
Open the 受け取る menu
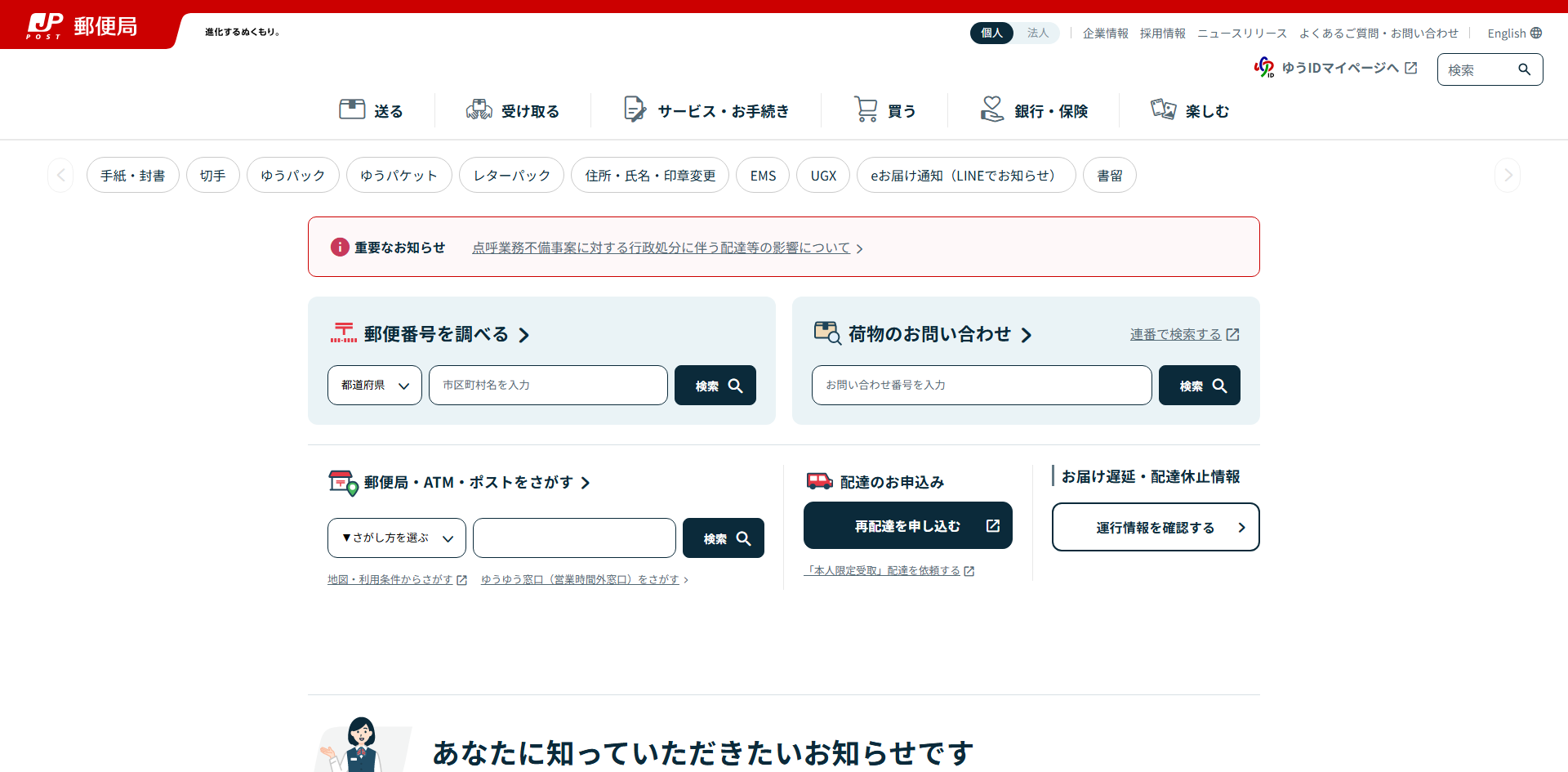pos(512,110)
